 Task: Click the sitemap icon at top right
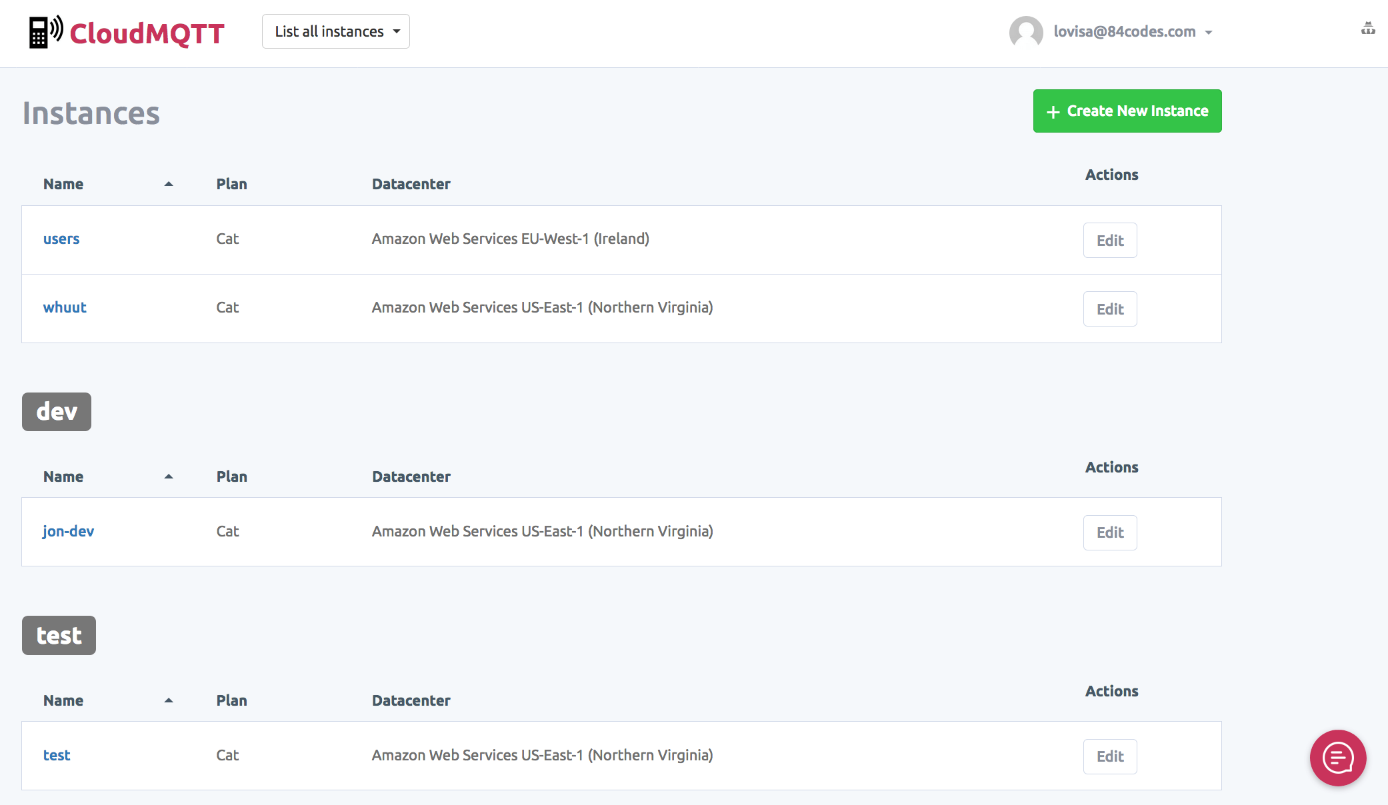point(1368,29)
